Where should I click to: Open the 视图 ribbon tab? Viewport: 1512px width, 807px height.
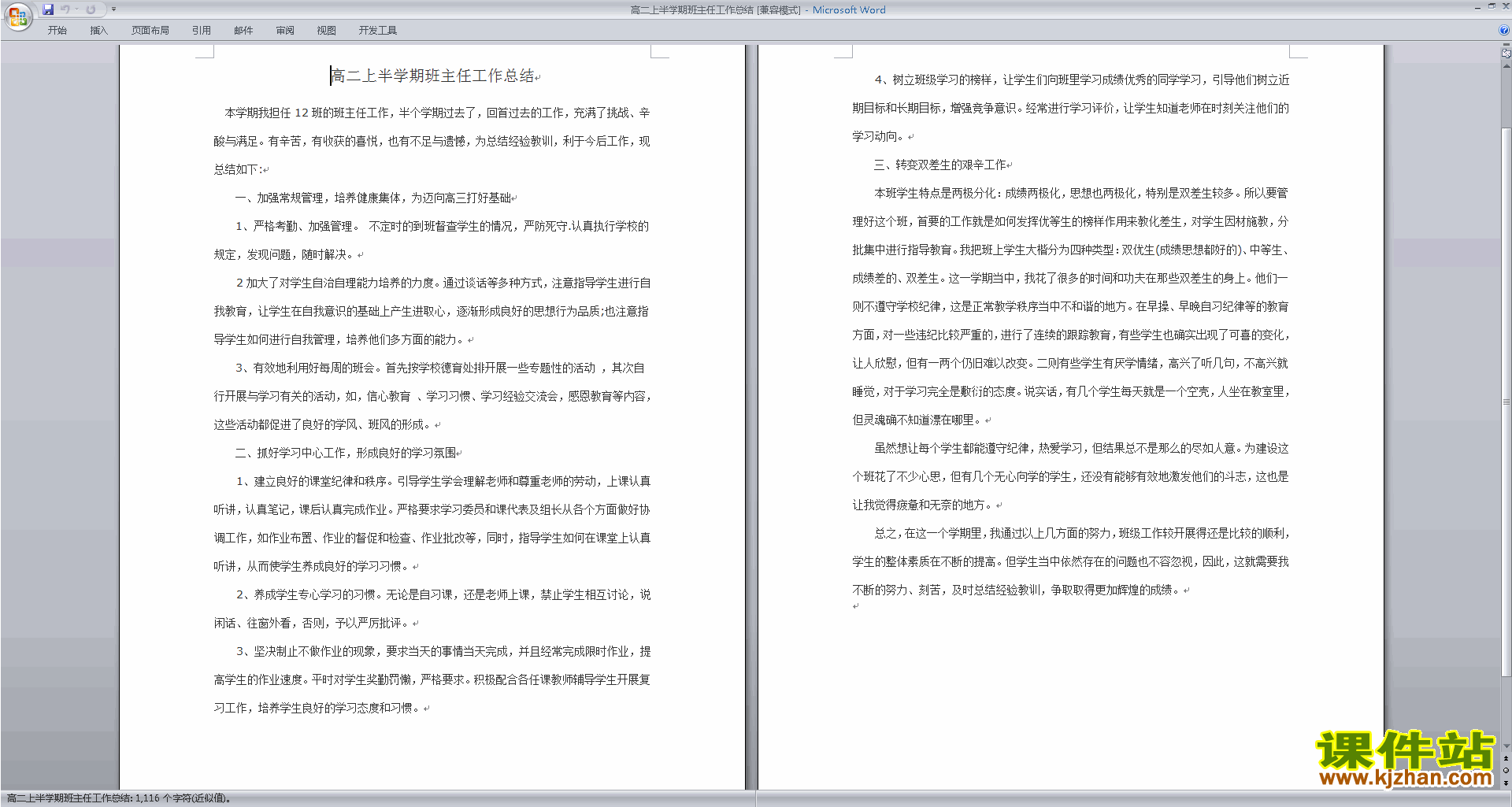[x=327, y=31]
